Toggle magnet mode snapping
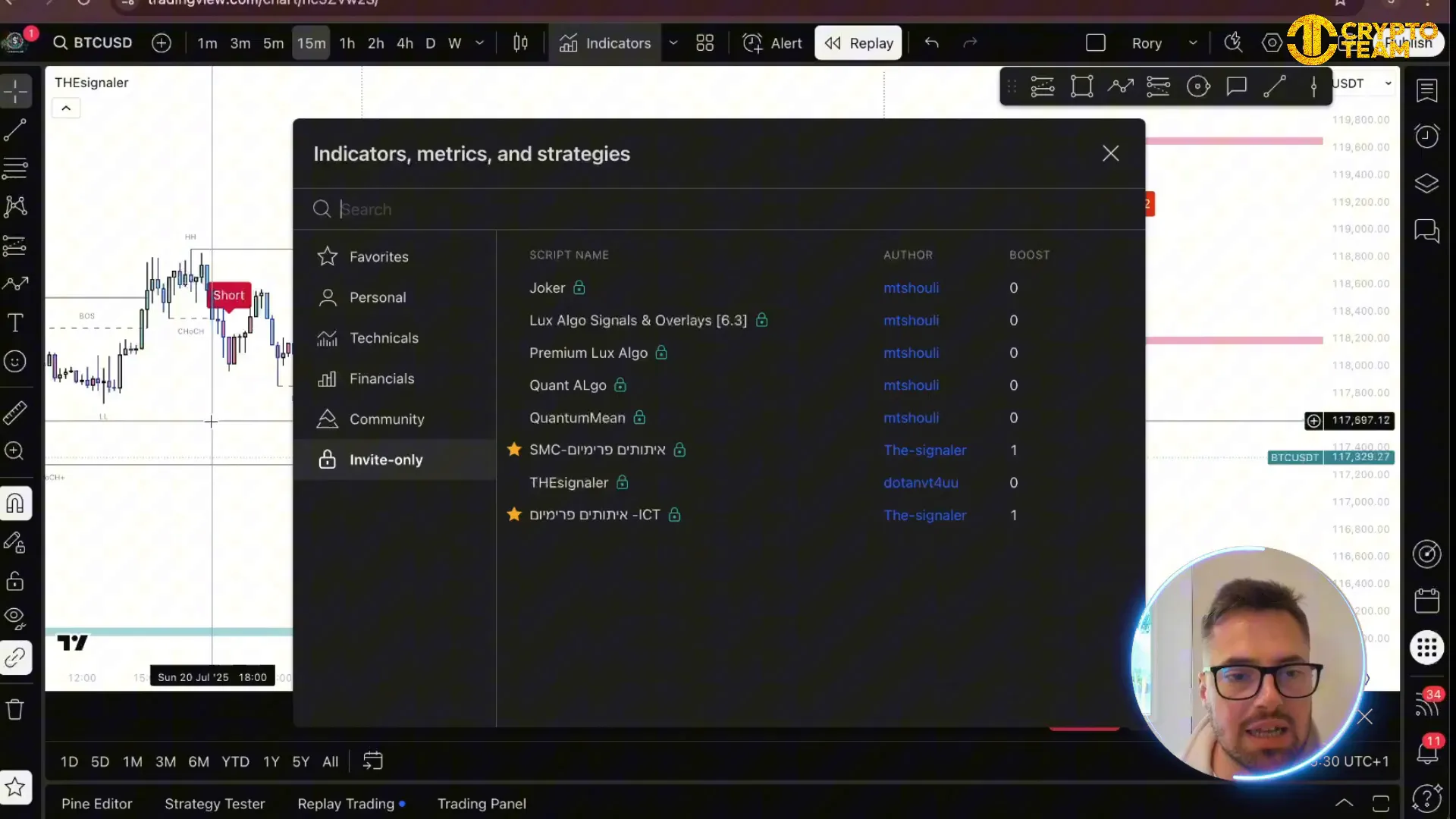1456x819 pixels. pyautogui.click(x=15, y=503)
